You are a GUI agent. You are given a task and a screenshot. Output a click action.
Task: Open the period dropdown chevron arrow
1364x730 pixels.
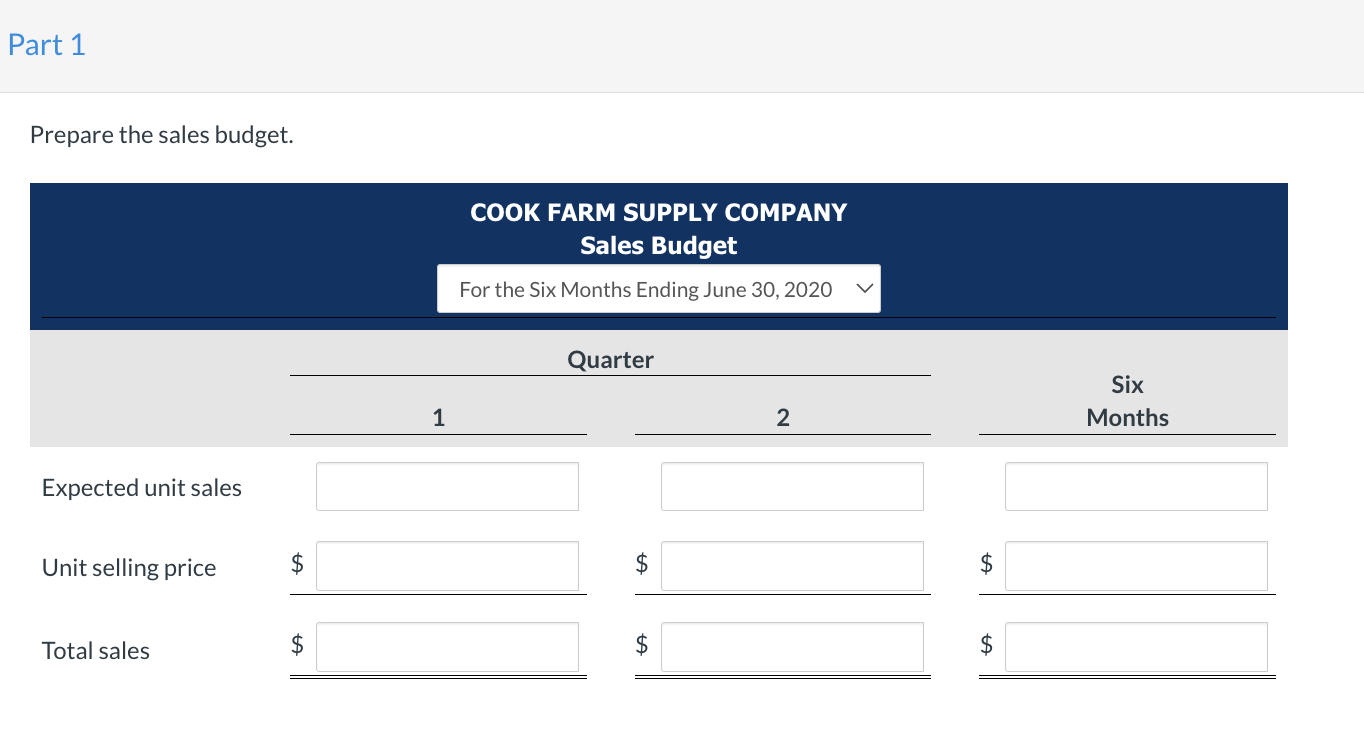(x=865, y=289)
